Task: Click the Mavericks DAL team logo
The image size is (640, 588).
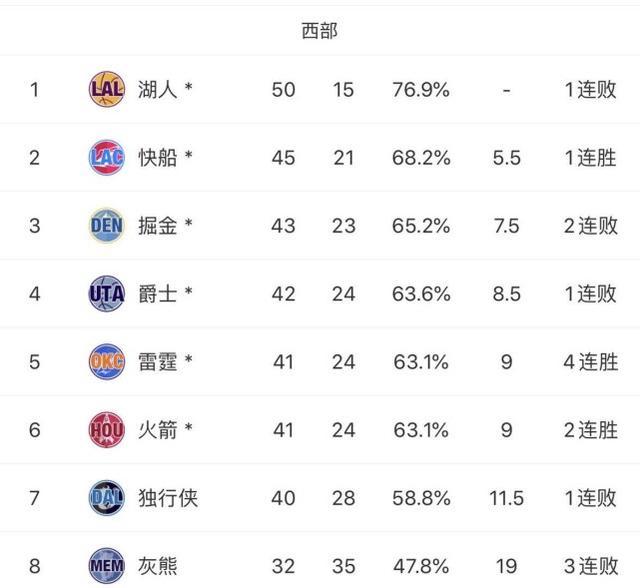Action: click(x=106, y=498)
